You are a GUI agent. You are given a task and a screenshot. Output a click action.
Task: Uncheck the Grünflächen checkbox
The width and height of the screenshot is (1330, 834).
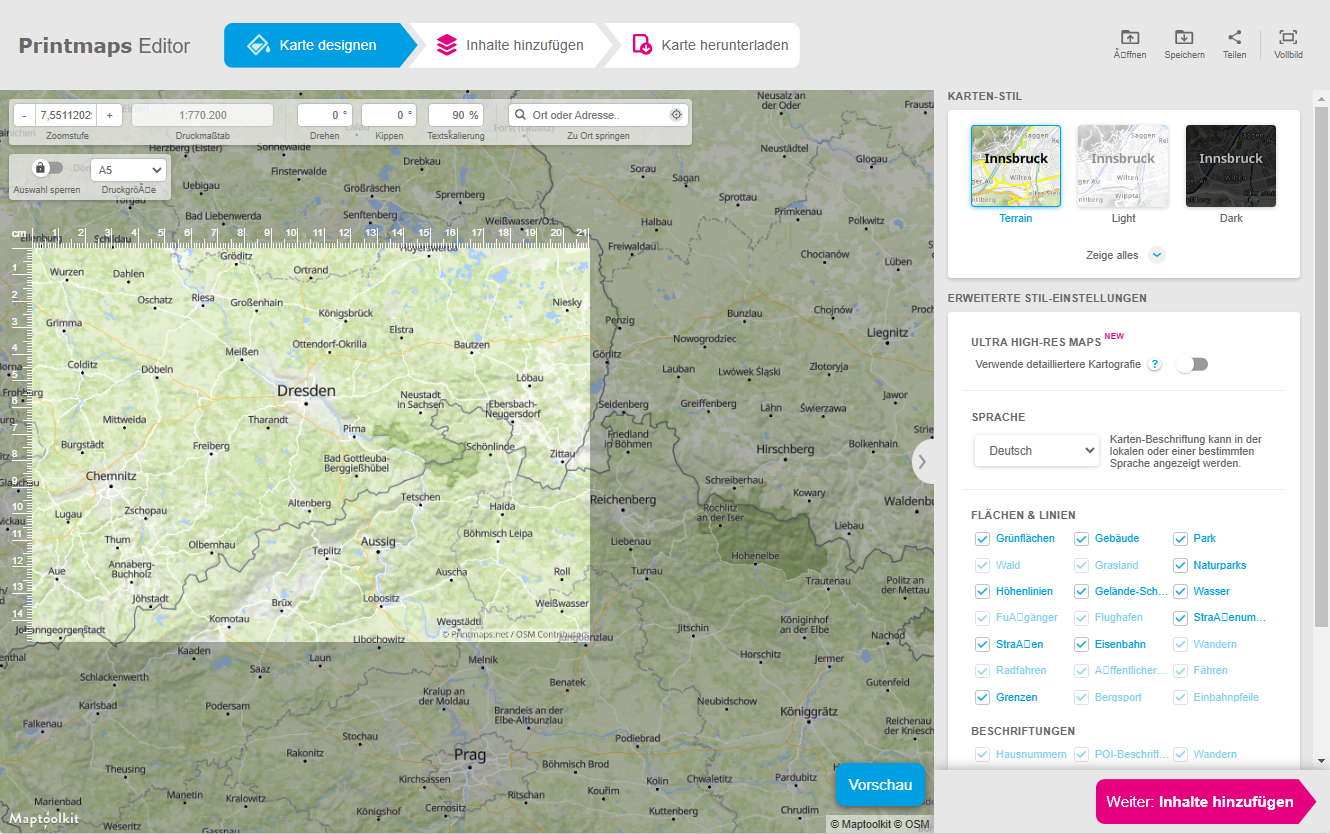click(x=982, y=539)
